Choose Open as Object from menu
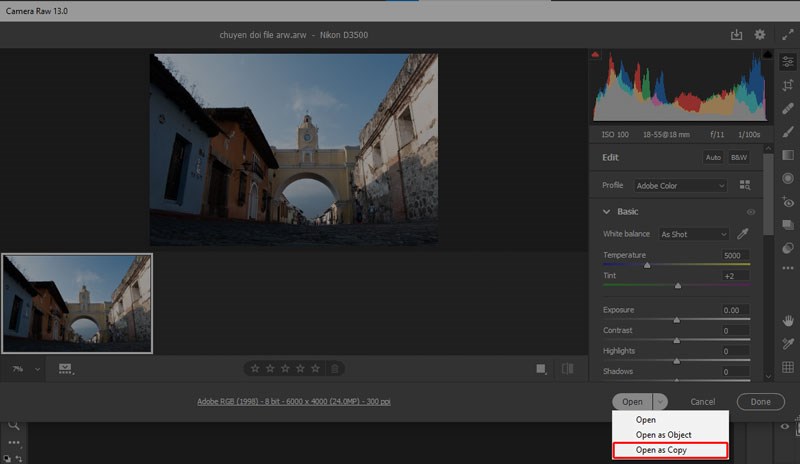The image size is (800, 464). (663, 435)
